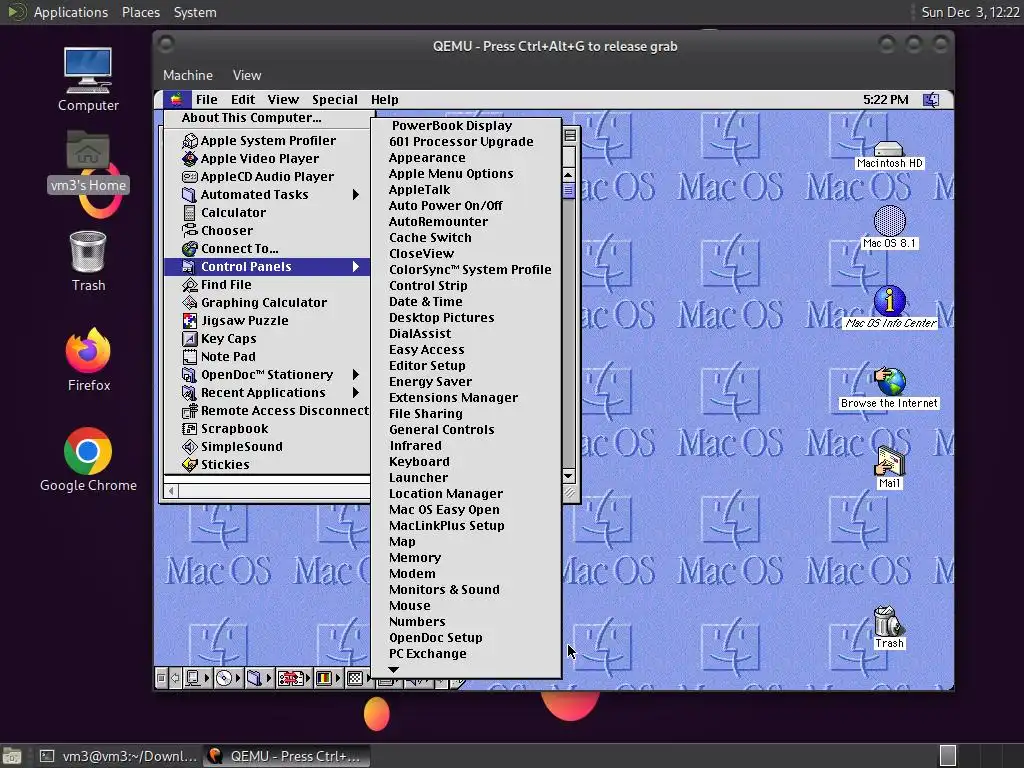This screenshot has width=1024, height=768.
Task: Open QEMU Machine menu
Action: point(188,75)
